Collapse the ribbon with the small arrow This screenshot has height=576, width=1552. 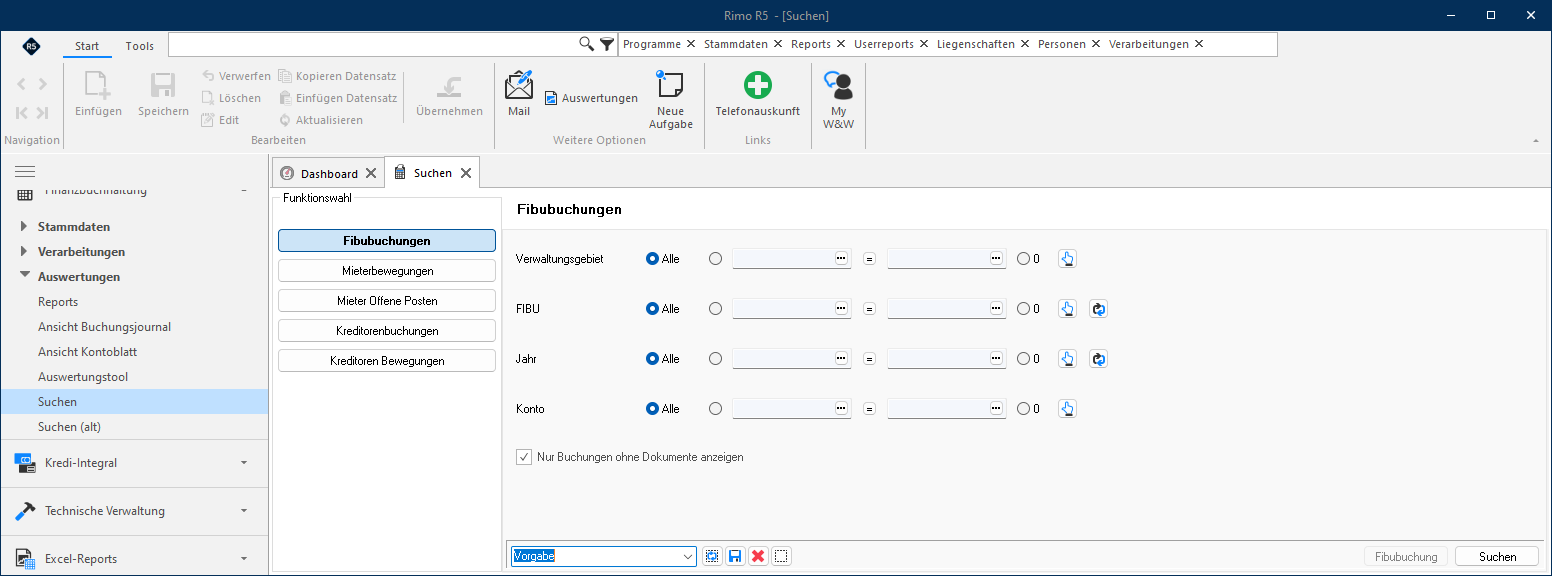click(1536, 141)
